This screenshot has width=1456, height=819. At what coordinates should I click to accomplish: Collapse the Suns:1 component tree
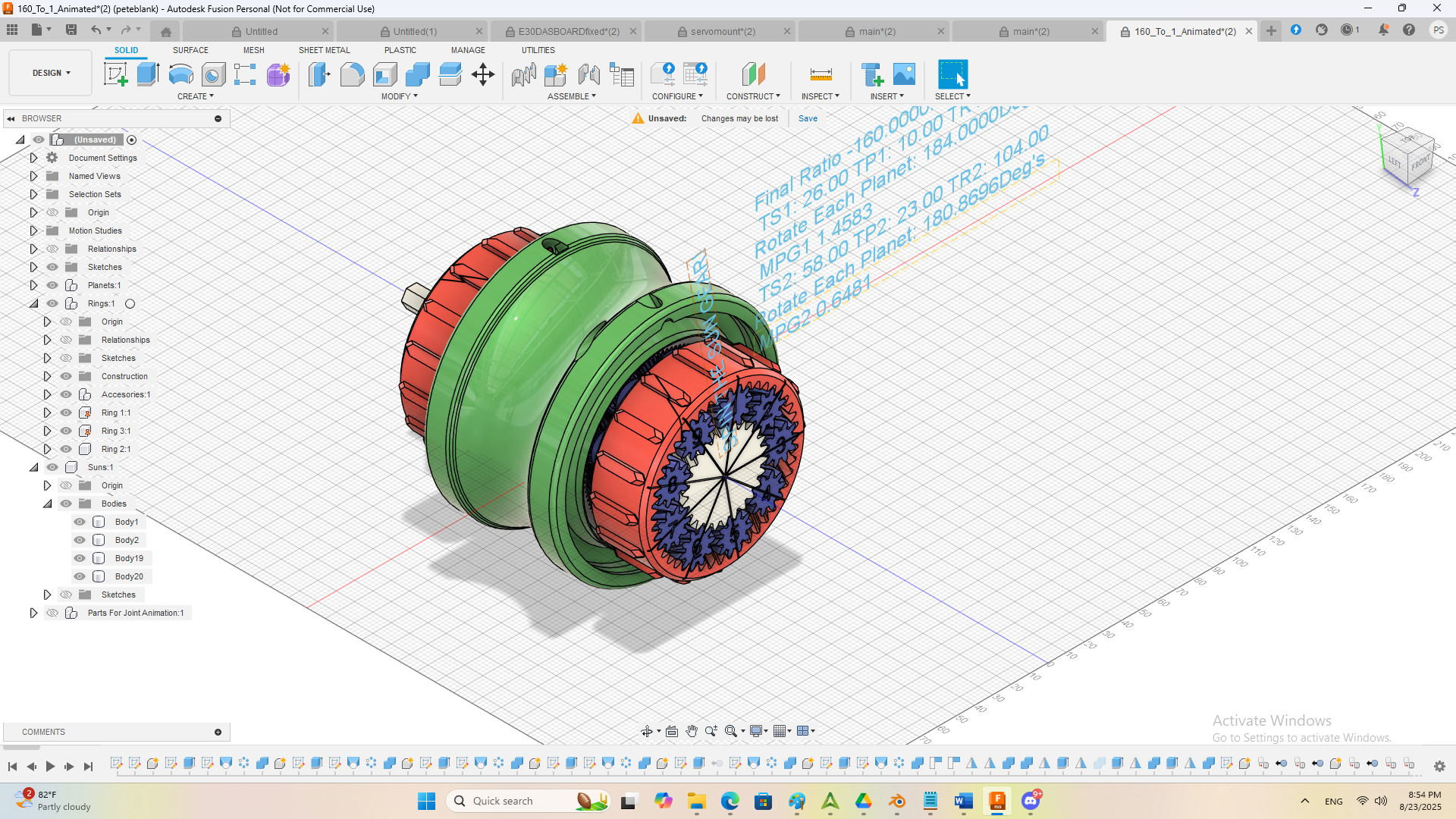[x=33, y=467]
